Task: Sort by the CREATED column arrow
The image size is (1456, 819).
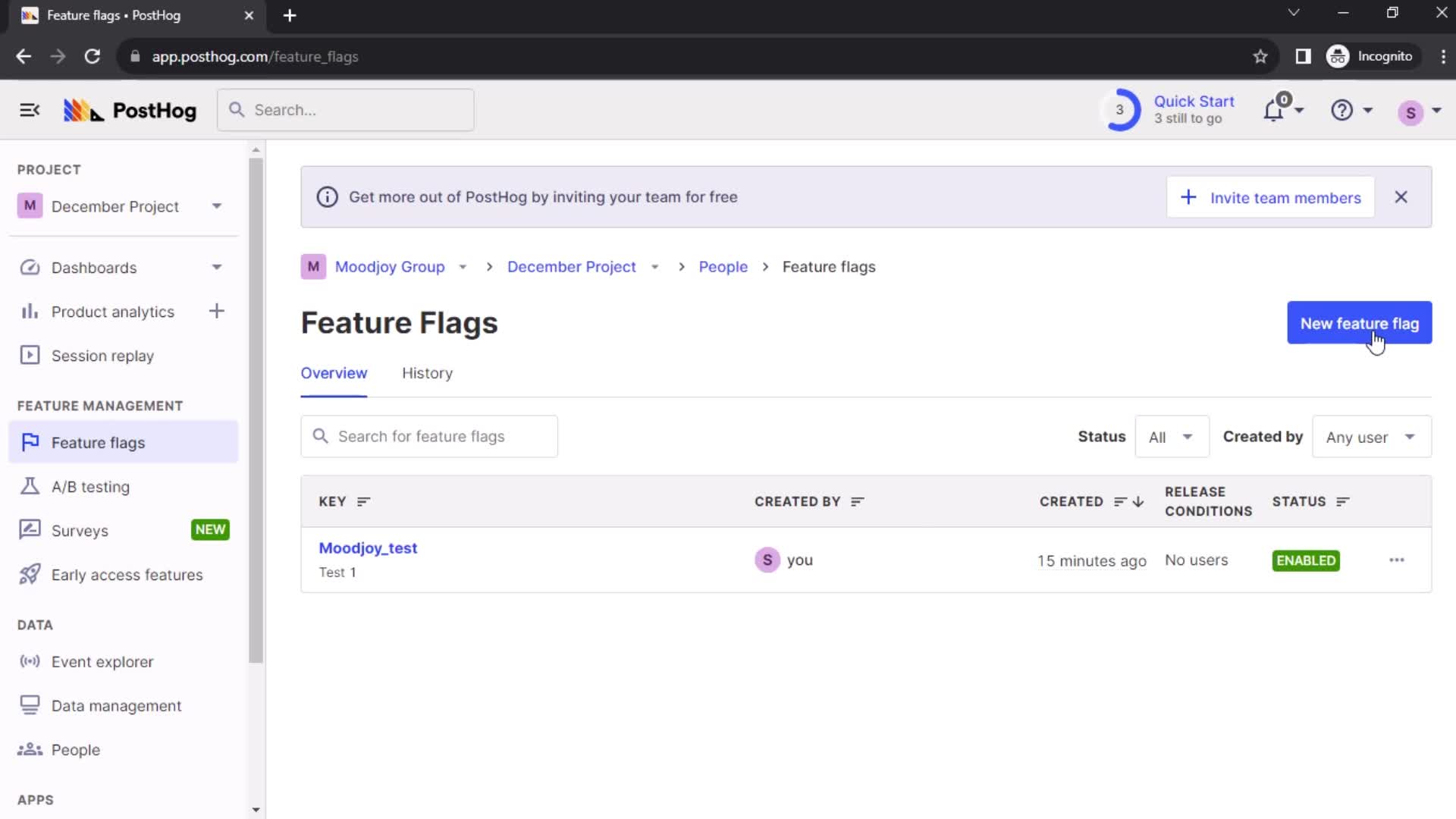Action: (x=1137, y=501)
